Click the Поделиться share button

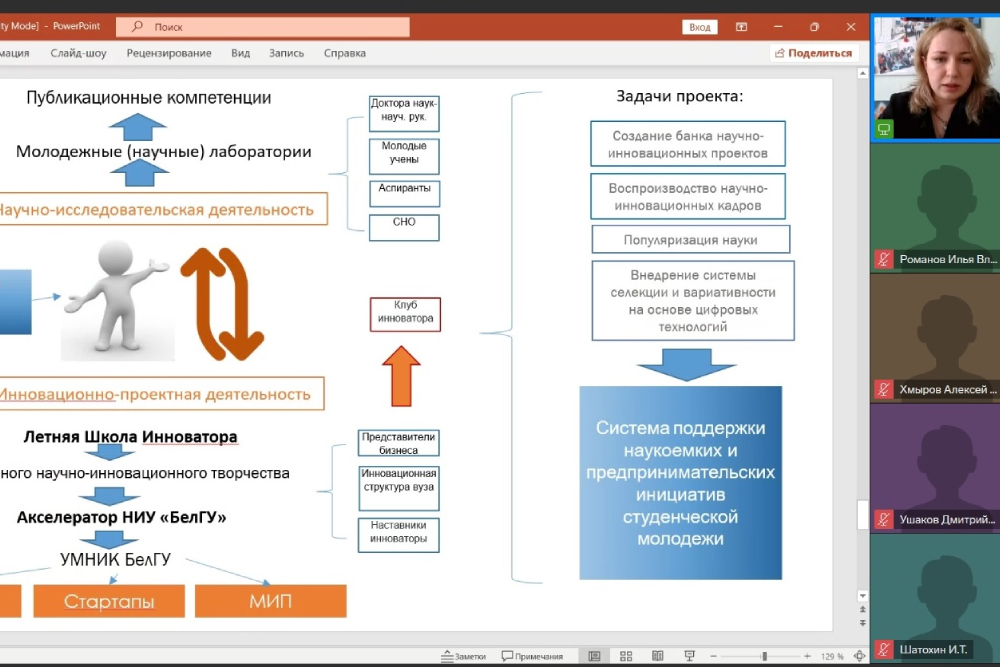[814, 53]
